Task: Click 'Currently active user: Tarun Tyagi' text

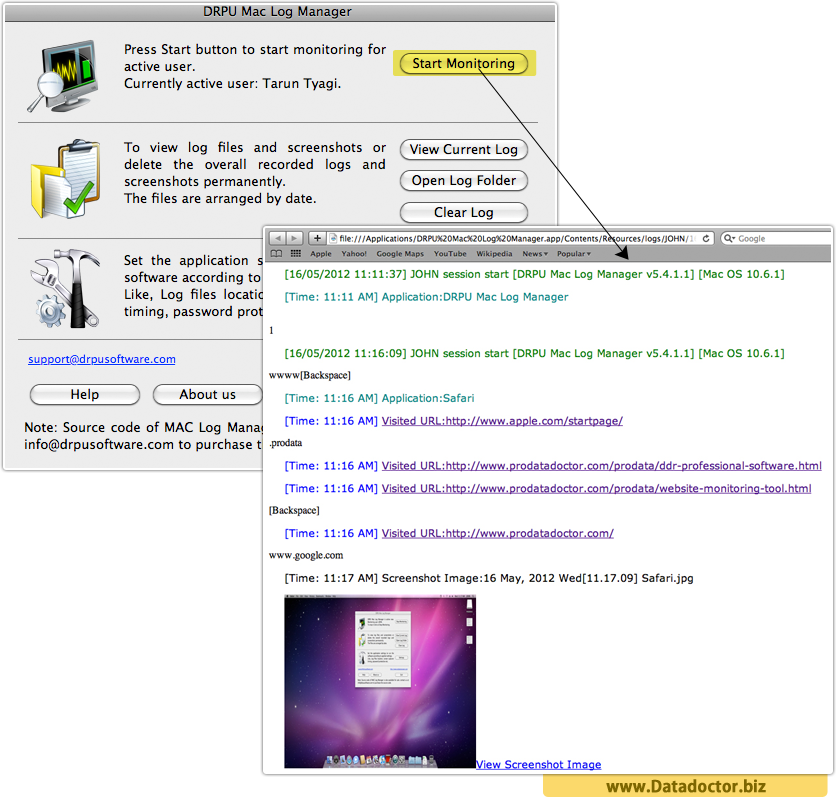Action: click(232, 84)
